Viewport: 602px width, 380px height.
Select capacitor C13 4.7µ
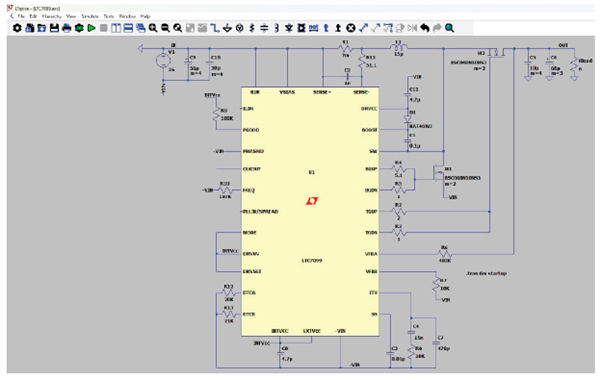[x=408, y=94]
